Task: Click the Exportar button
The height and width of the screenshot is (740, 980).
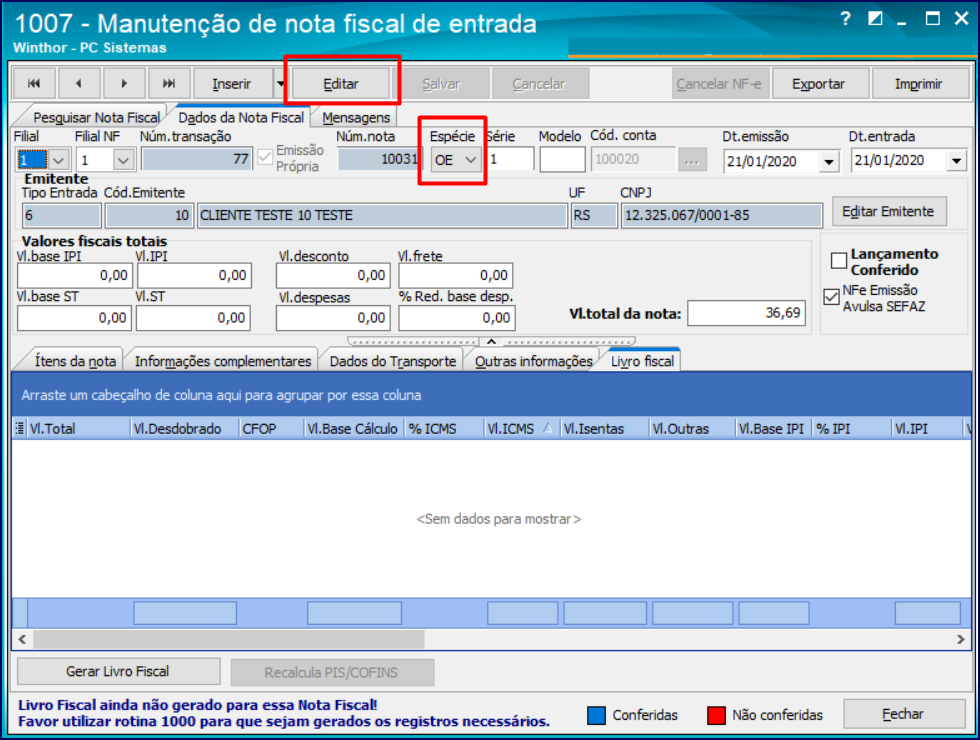Action: pos(819,83)
